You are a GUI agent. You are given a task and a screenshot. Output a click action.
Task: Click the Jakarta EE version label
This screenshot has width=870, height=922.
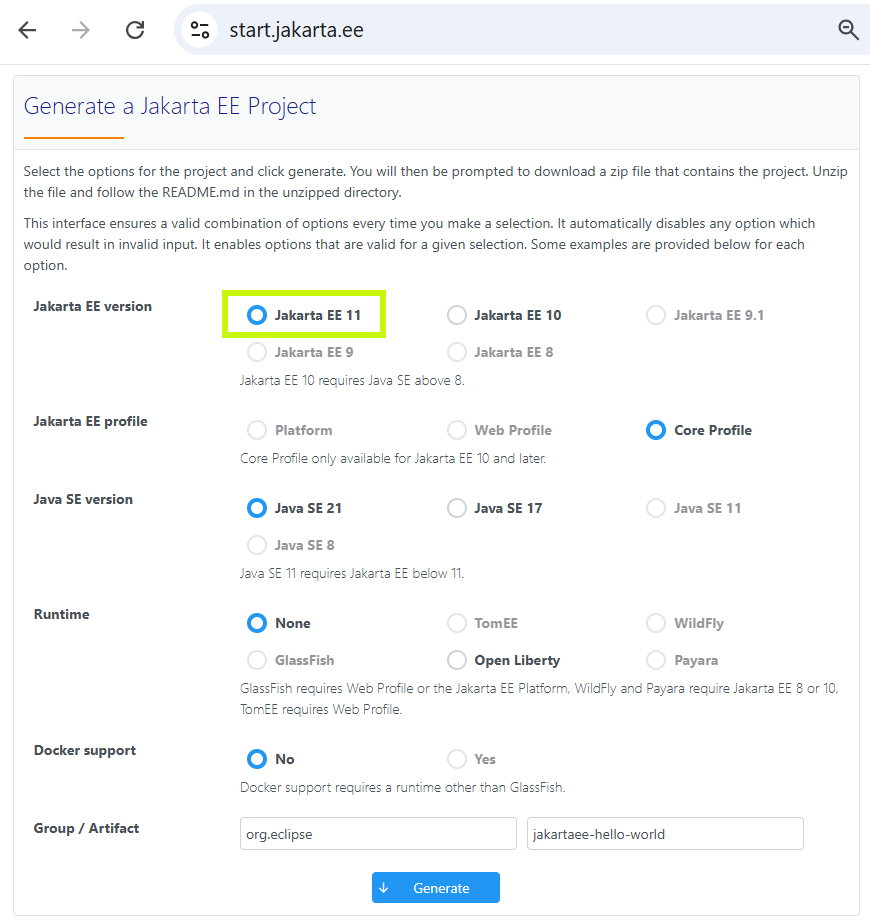[x=92, y=306]
